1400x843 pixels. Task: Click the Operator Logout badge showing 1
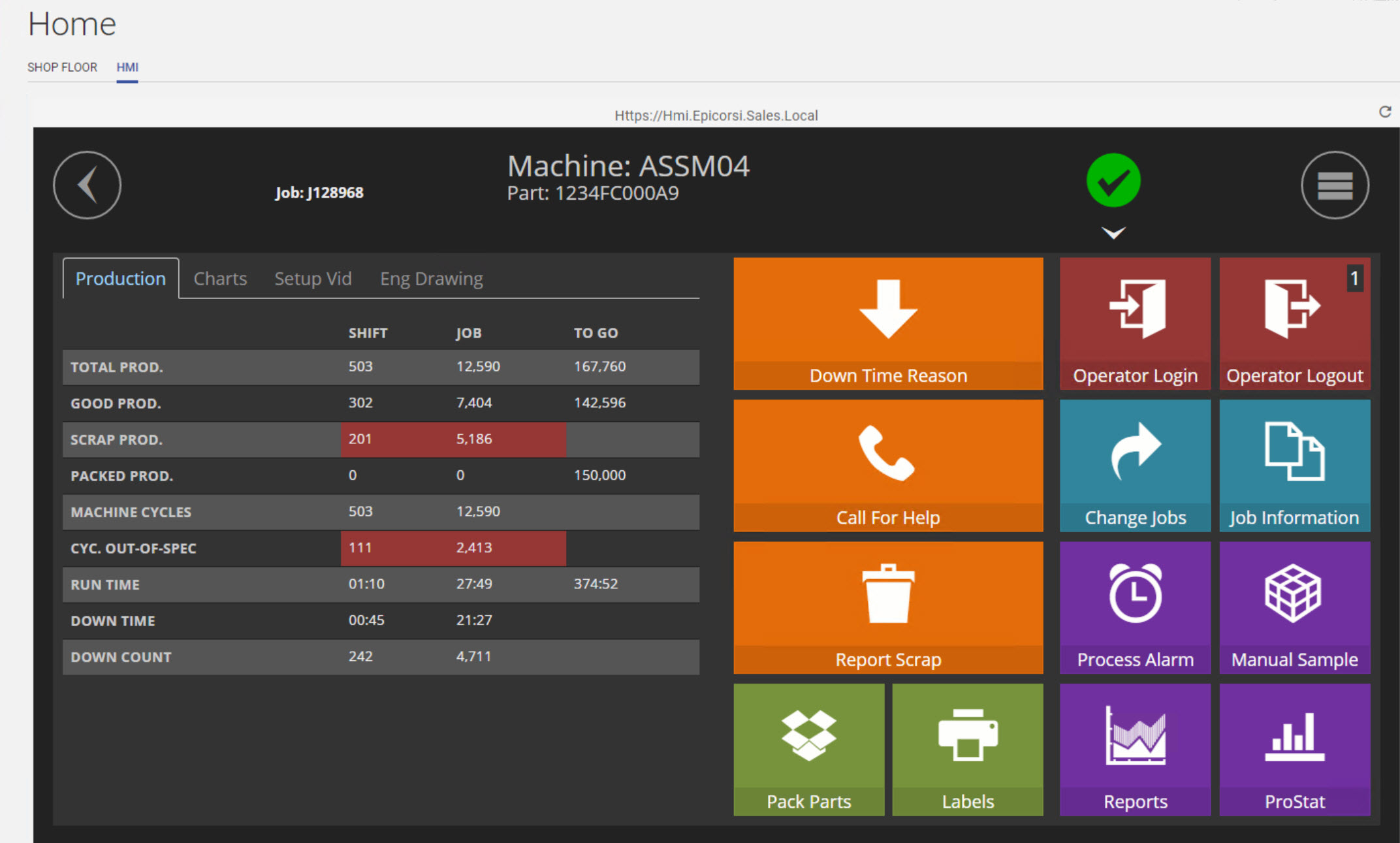tap(1355, 279)
